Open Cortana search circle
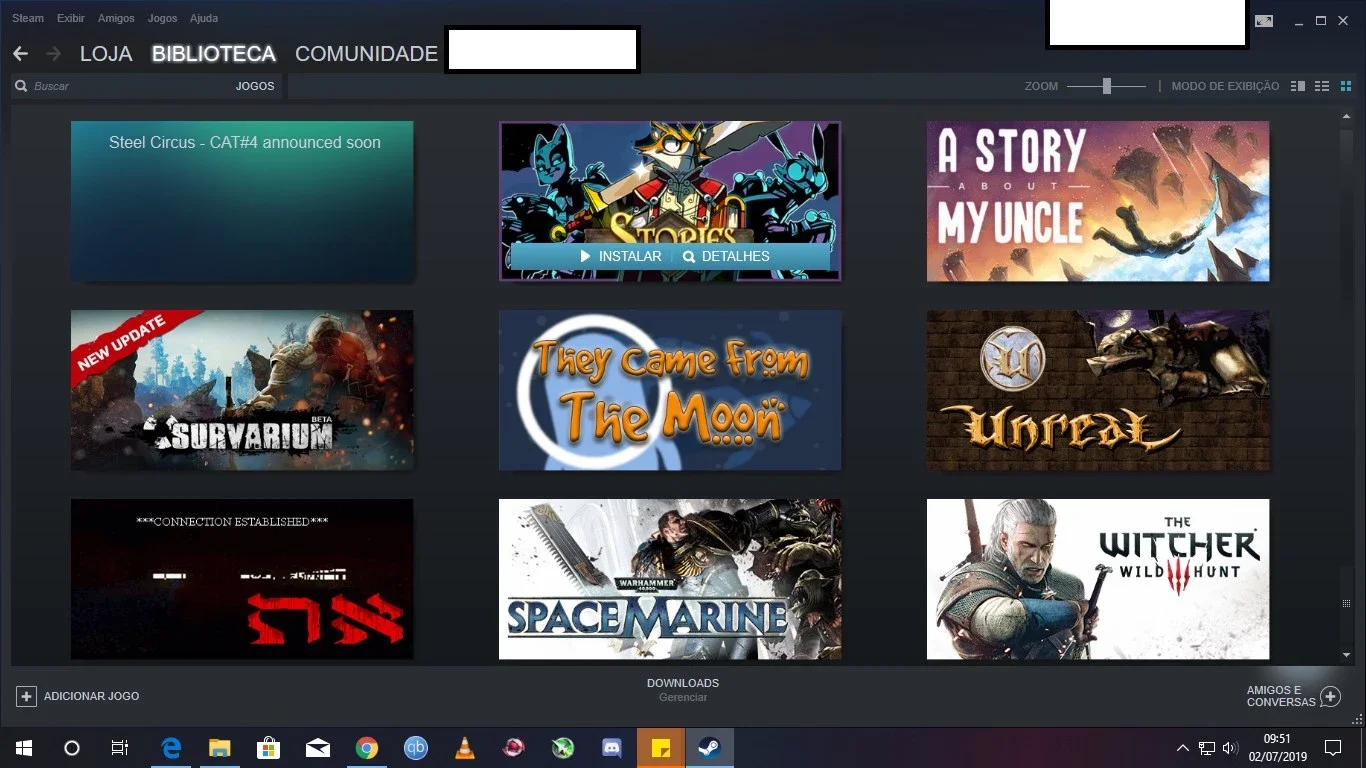This screenshot has width=1366, height=768. [71, 748]
